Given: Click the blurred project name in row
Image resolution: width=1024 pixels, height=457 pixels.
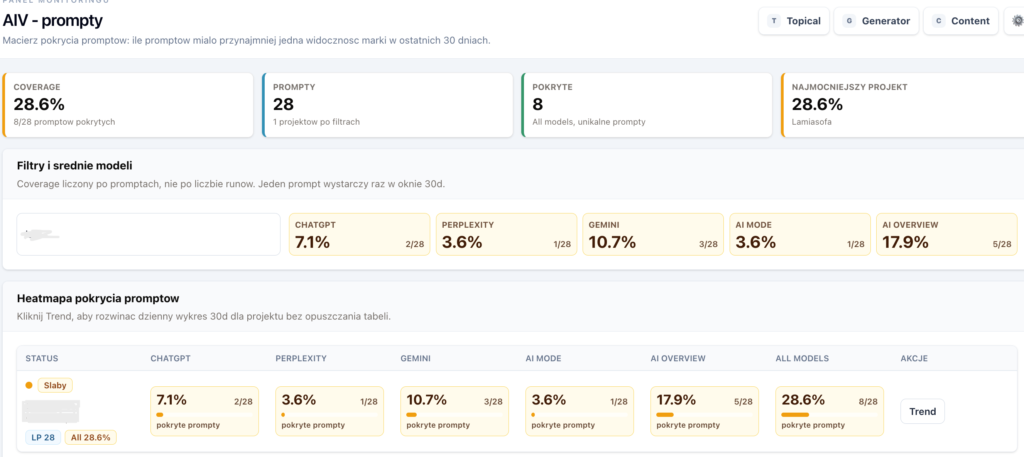Looking at the screenshot, I should click(x=51, y=411).
